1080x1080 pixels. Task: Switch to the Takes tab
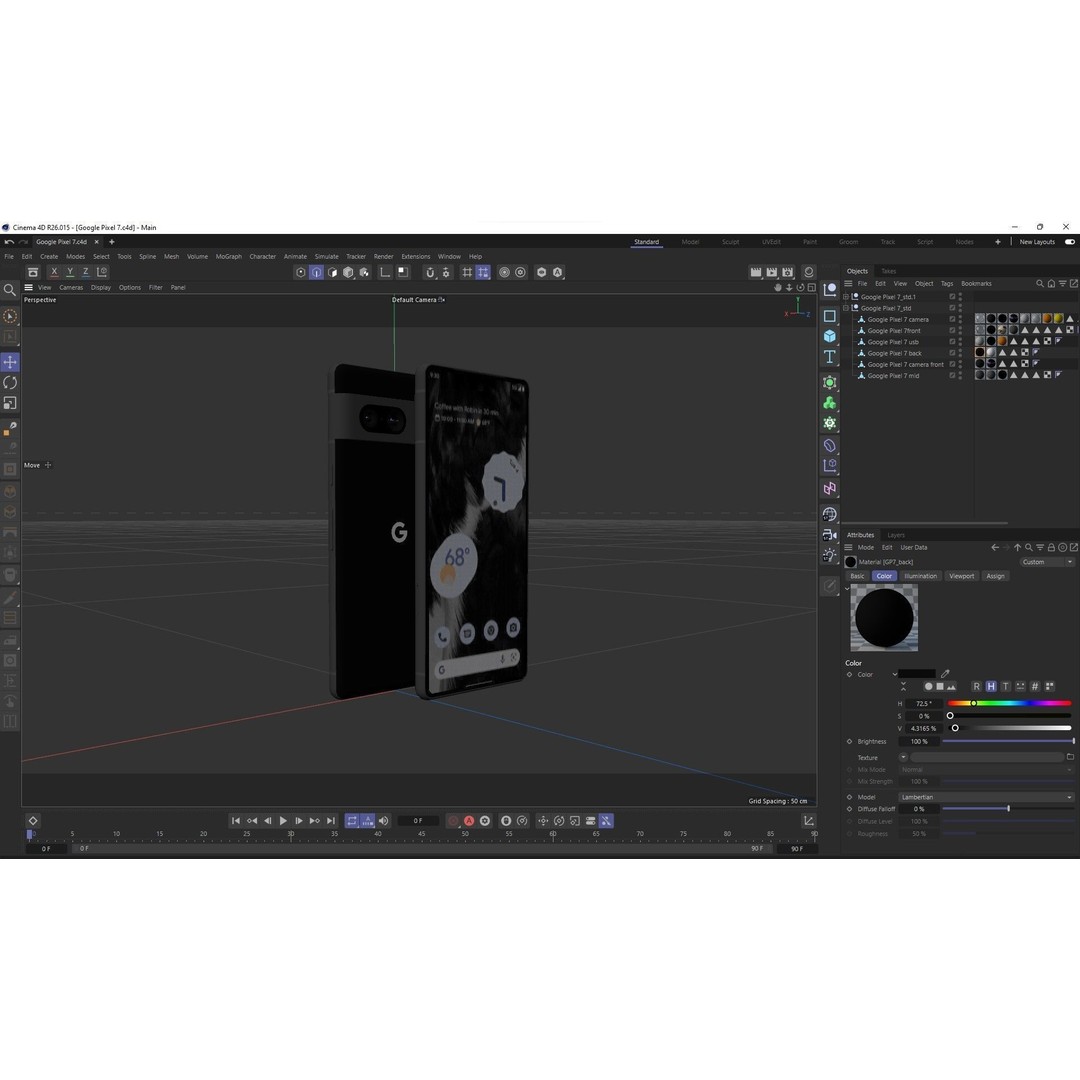click(x=889, y=271)
